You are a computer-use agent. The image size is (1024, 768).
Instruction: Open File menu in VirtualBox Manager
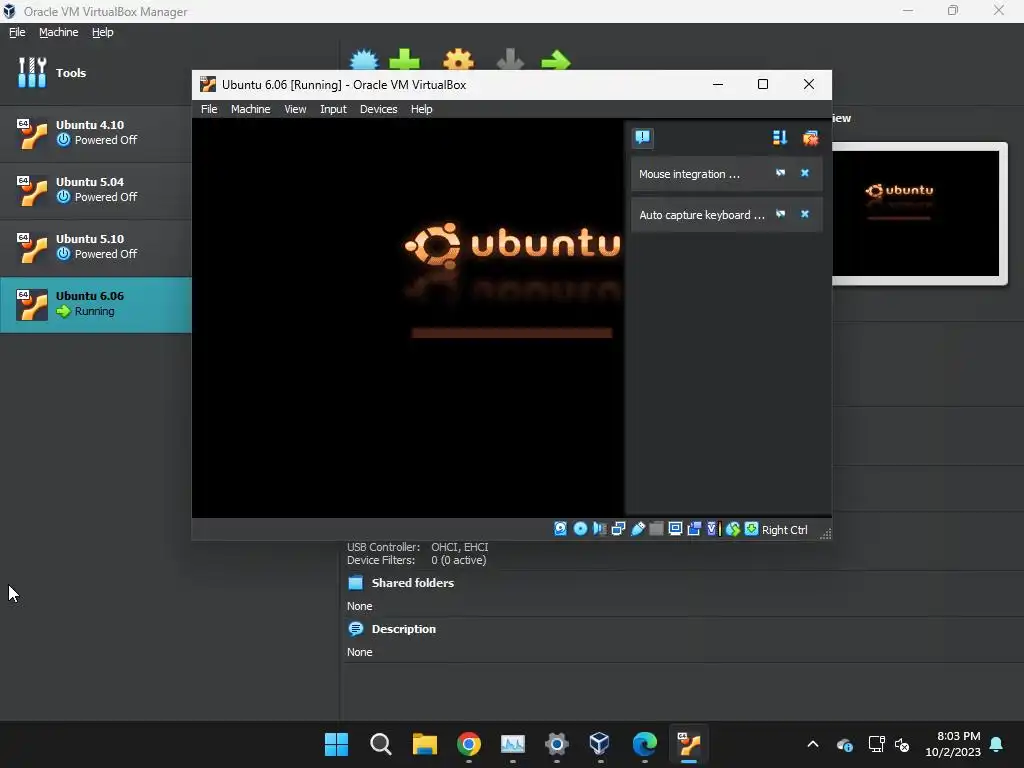[x=17, y=32]
